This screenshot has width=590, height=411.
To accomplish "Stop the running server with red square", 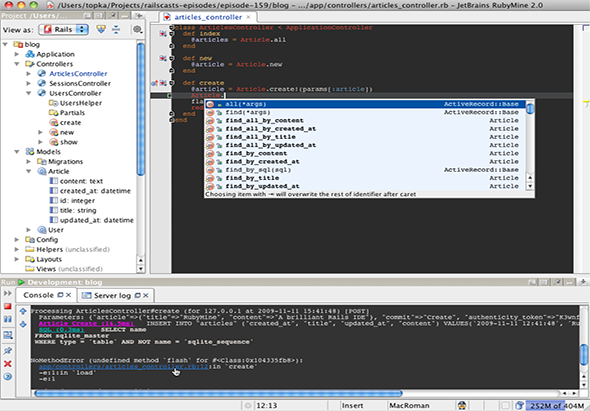I will tap(8, 306).
